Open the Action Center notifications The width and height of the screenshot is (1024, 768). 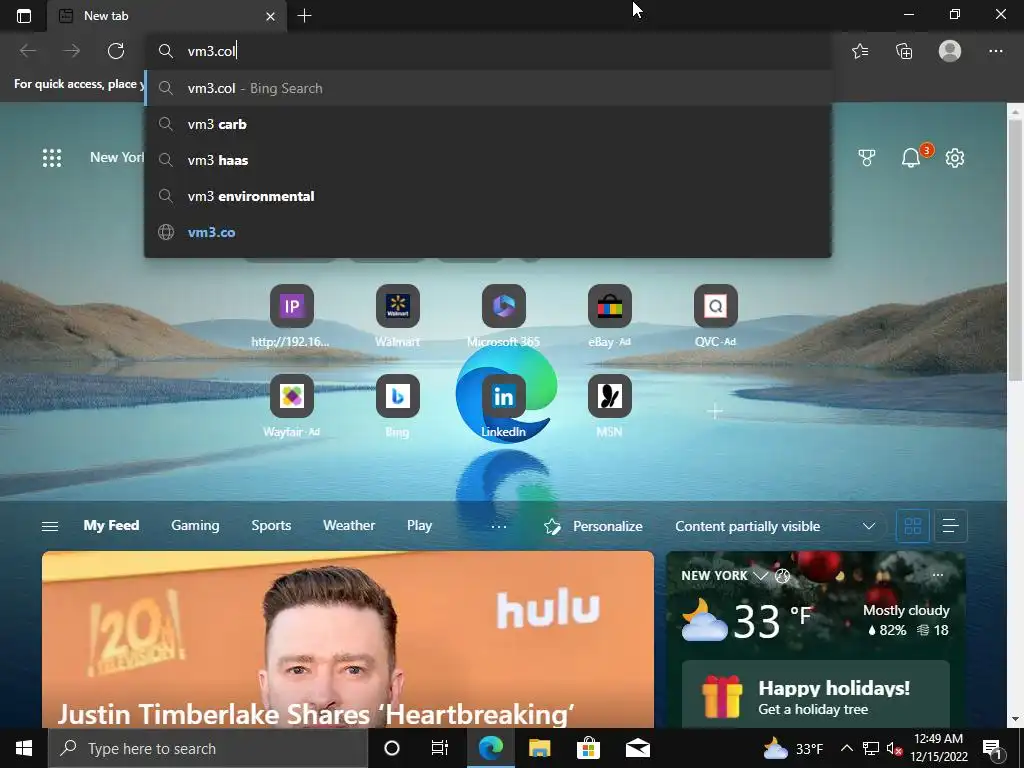993,748
